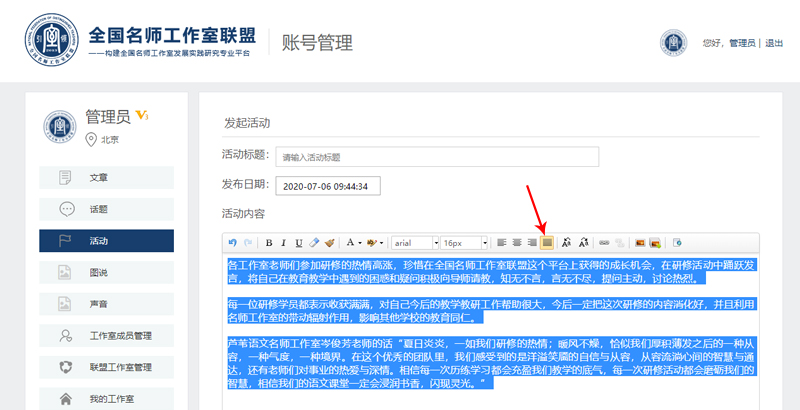The image size is (800, 410).
Task: Click the shield icon beside 联盟工作室管理
Action: (66, 367)
